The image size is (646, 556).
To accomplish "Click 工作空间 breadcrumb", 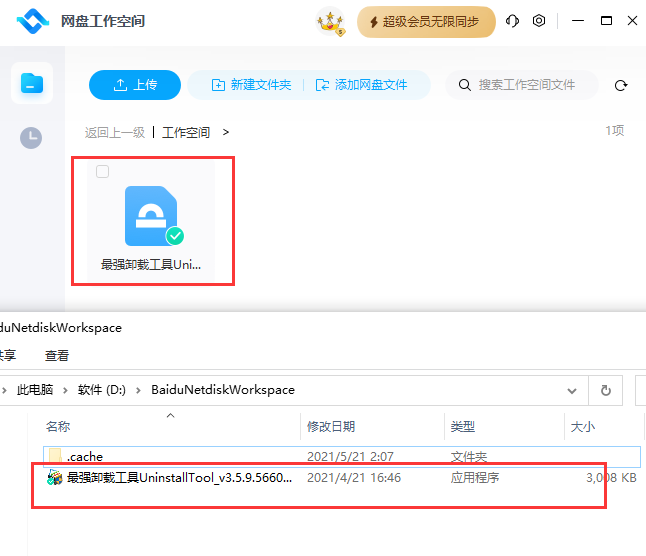I will [x=186, y=133].
